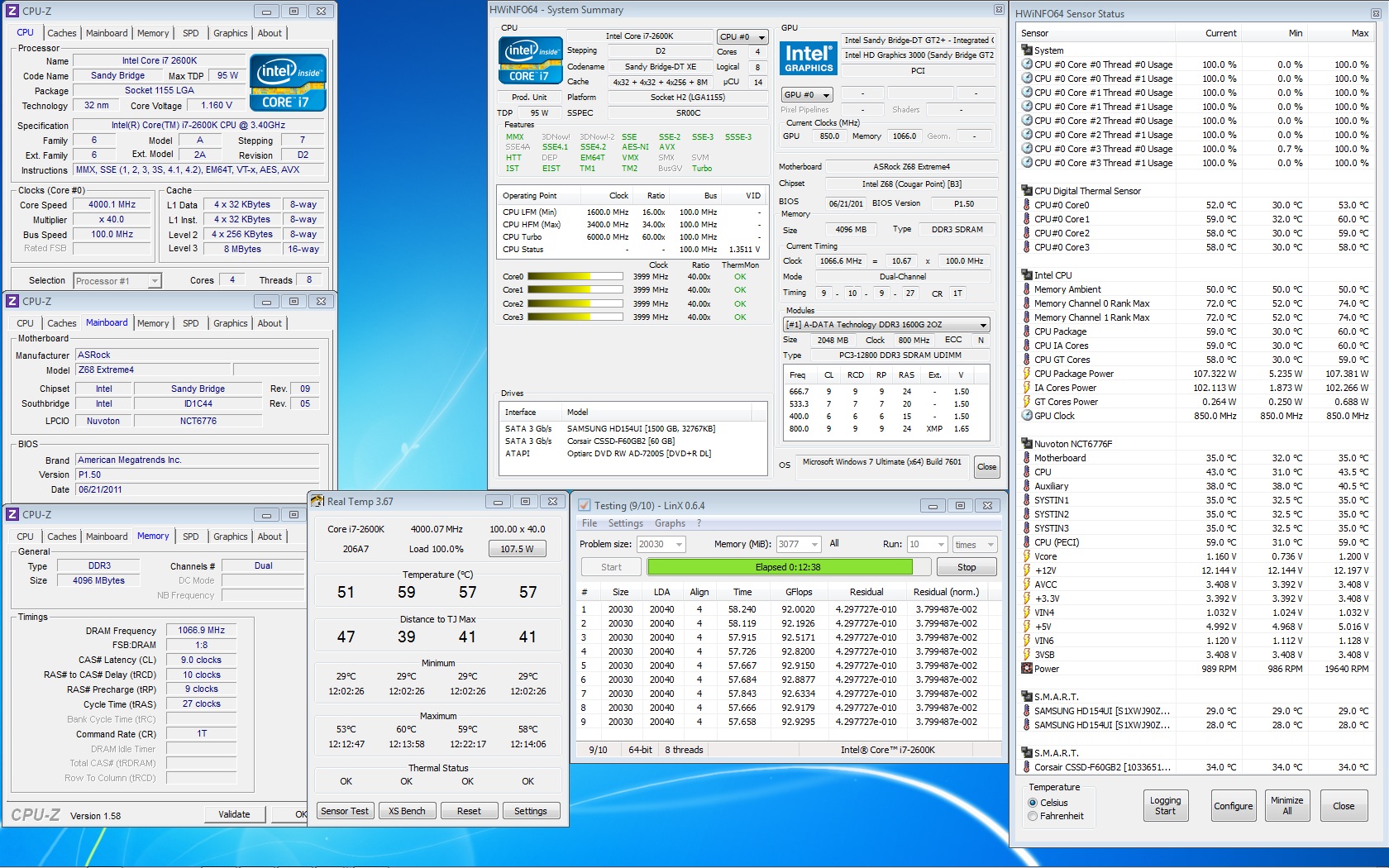Click the Residual column header in LinX results
1389x868 pixels.
[866, 592]
